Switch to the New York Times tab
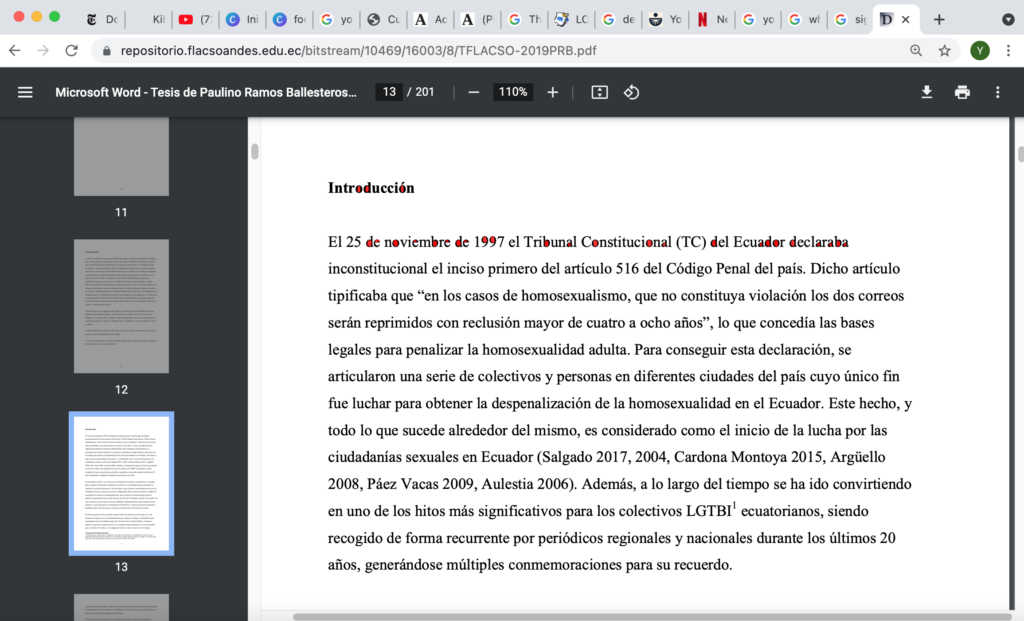Image resolution: width=1024 pixels, height=621 pixels. (102, 20)
